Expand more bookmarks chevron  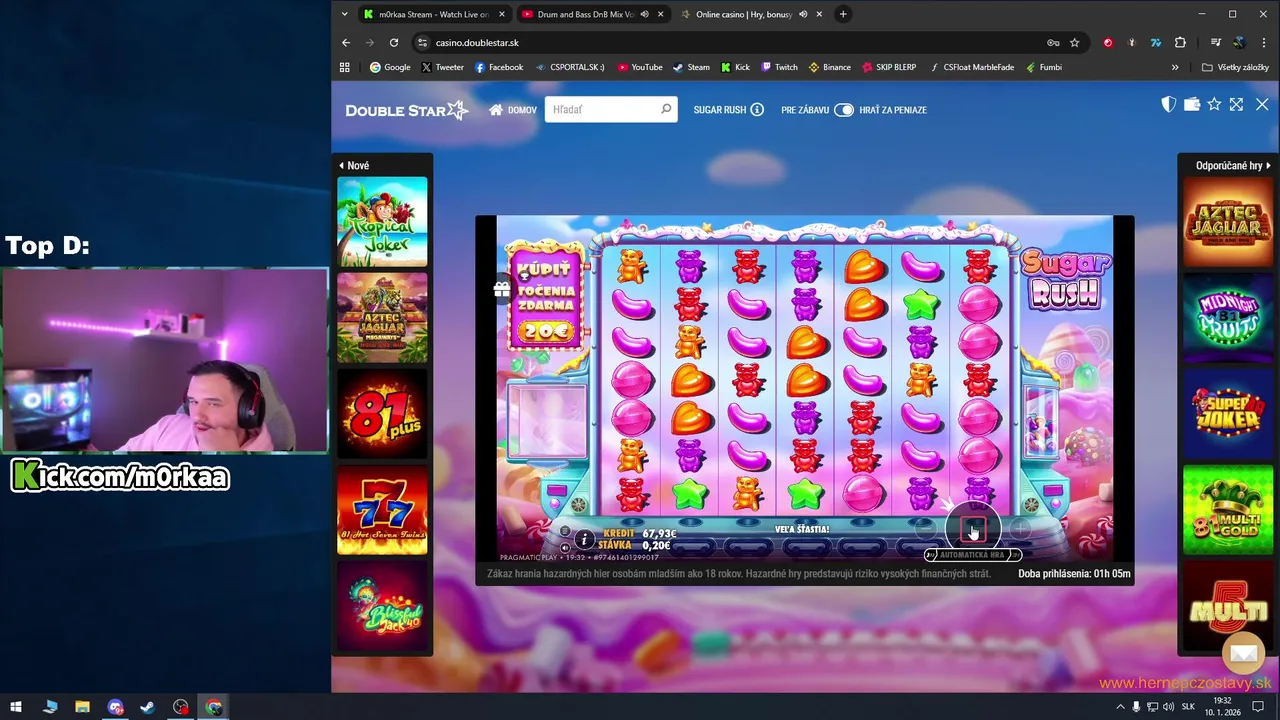[x=1175, y=67]
